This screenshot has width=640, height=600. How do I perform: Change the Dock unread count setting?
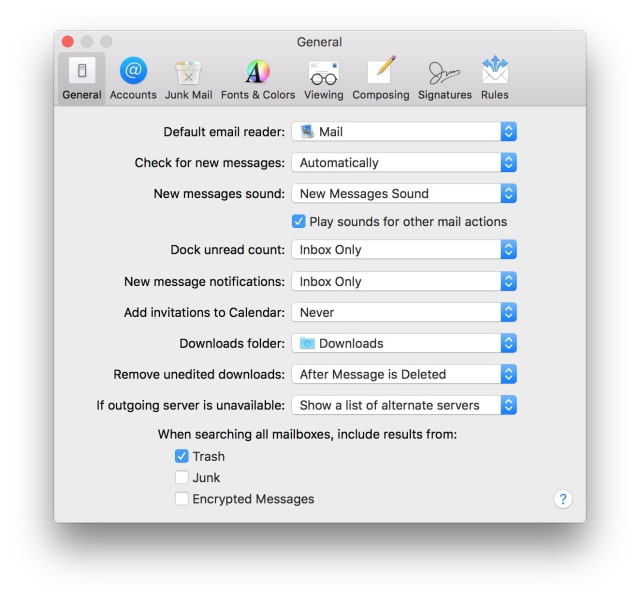point(404,250)
